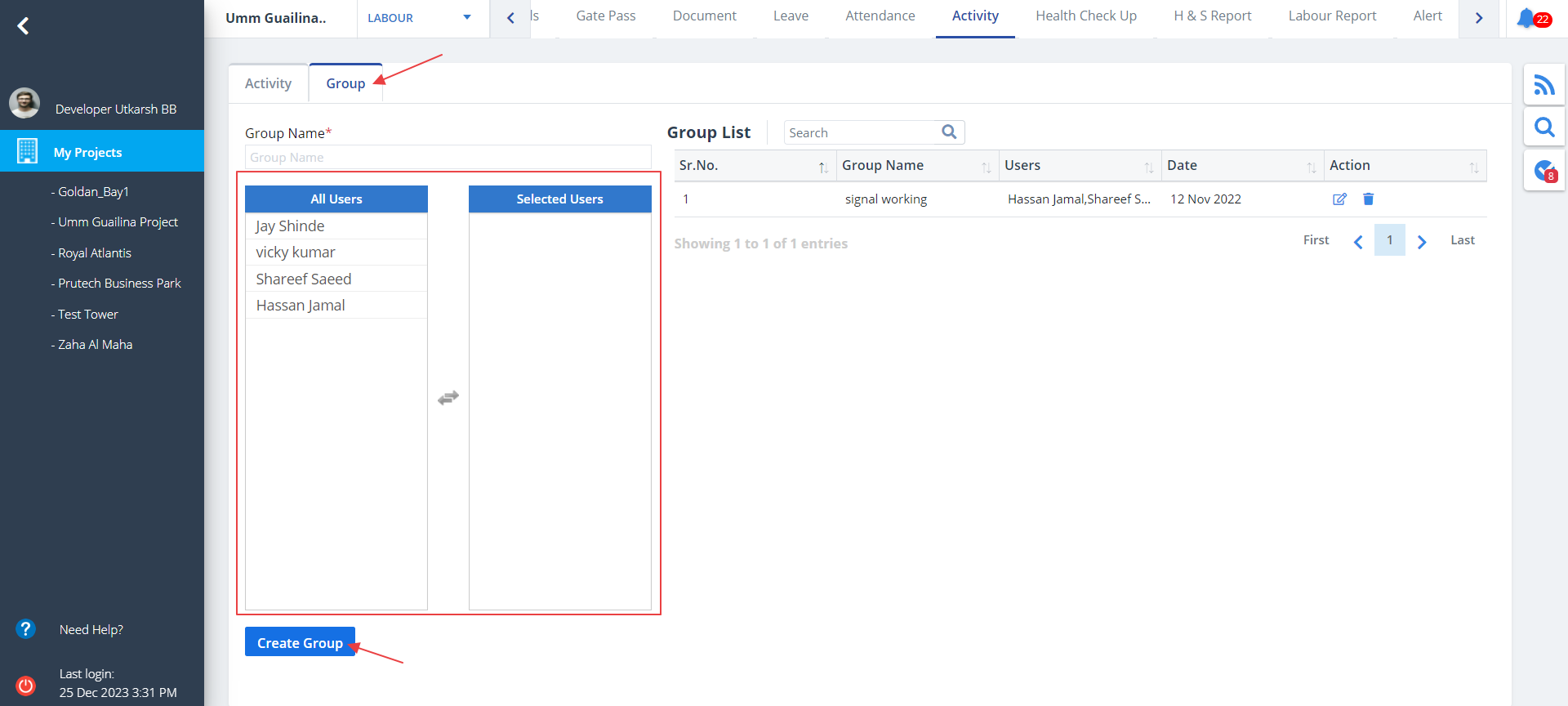The image size is (1568, 706).
Task: Open the Royal Atlantis project
Action: coord(95,253)
